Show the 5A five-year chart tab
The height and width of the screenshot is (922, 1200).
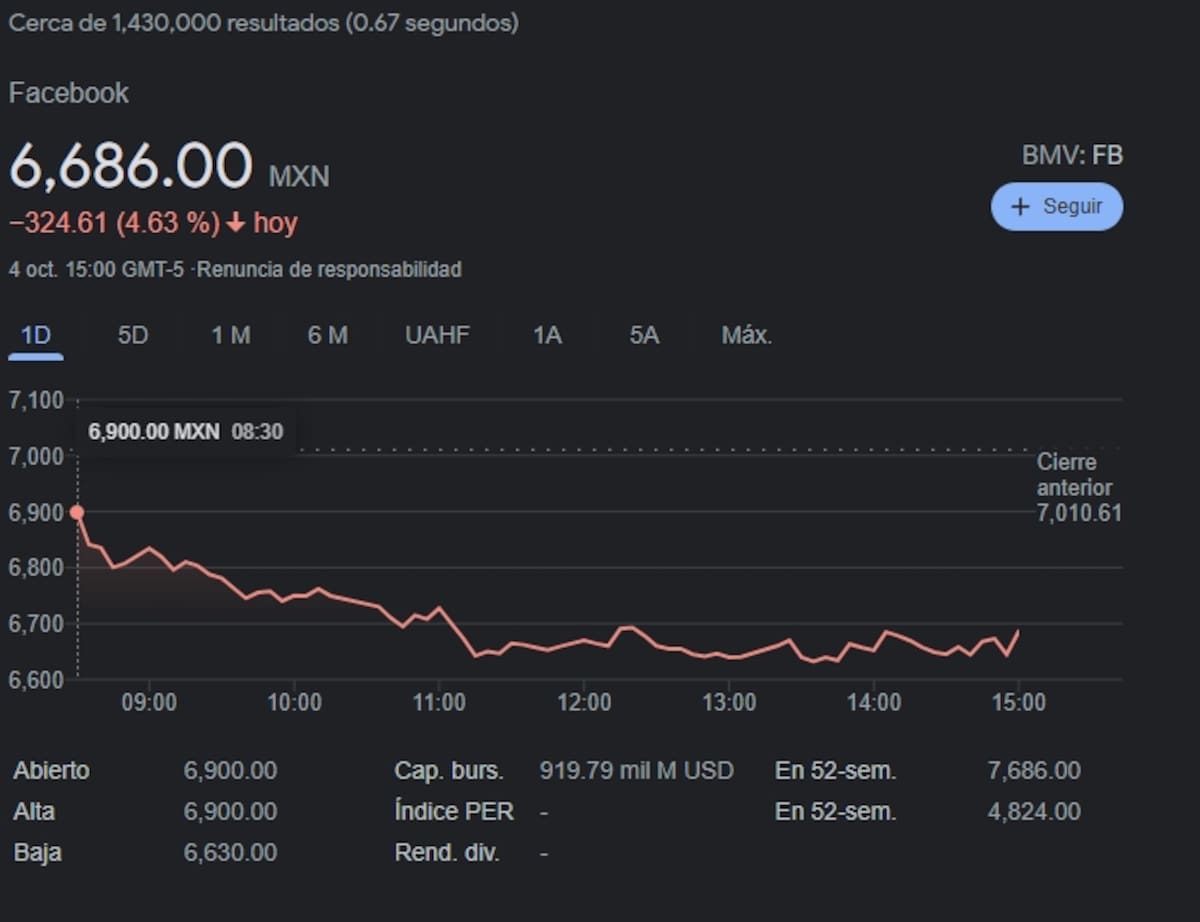[x=644, y=336]
